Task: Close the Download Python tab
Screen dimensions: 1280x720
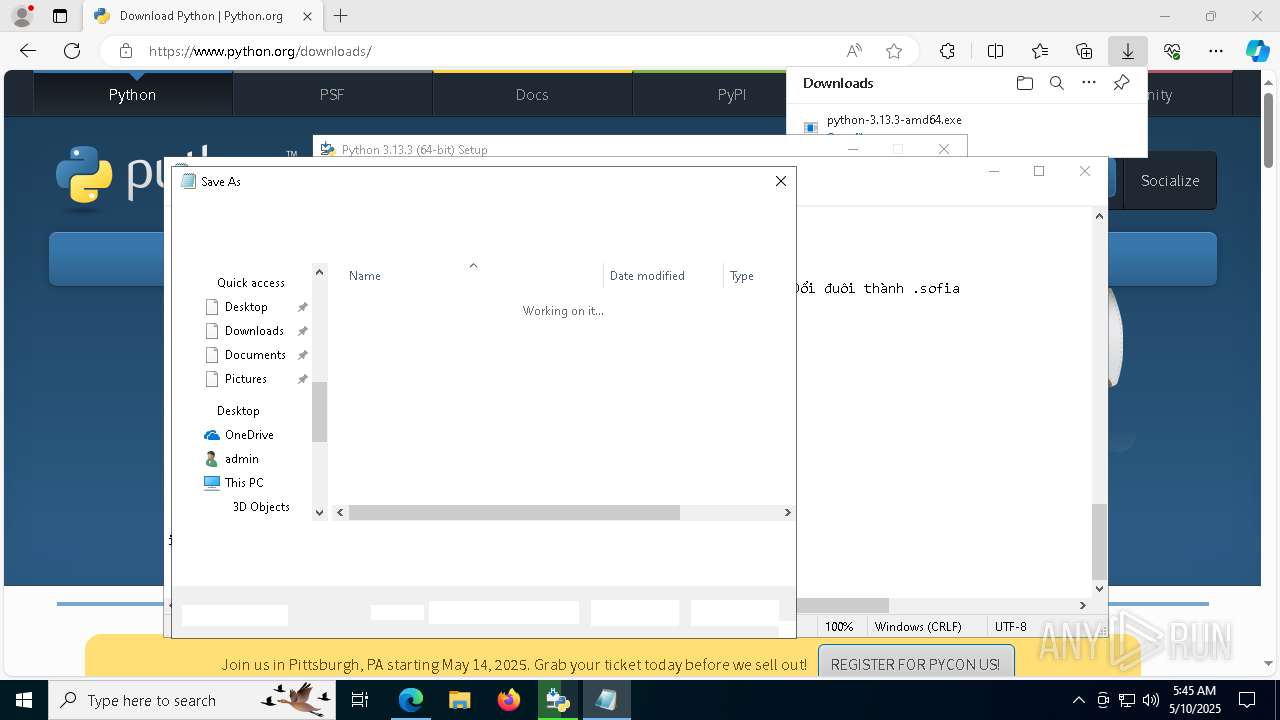Action: coord(308,16)
